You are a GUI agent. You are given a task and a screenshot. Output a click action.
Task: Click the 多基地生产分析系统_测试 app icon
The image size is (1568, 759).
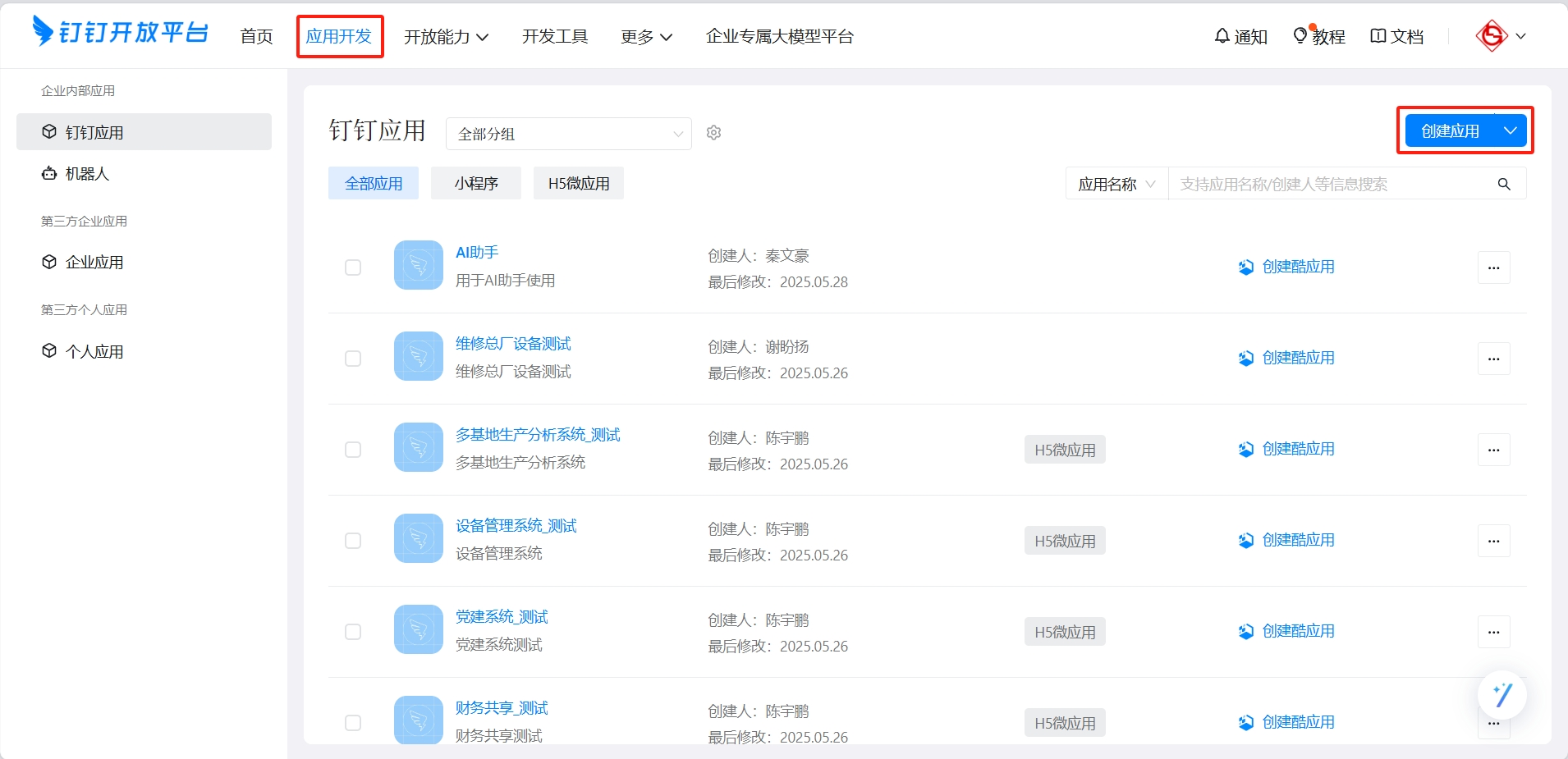[x=419, y=447]
